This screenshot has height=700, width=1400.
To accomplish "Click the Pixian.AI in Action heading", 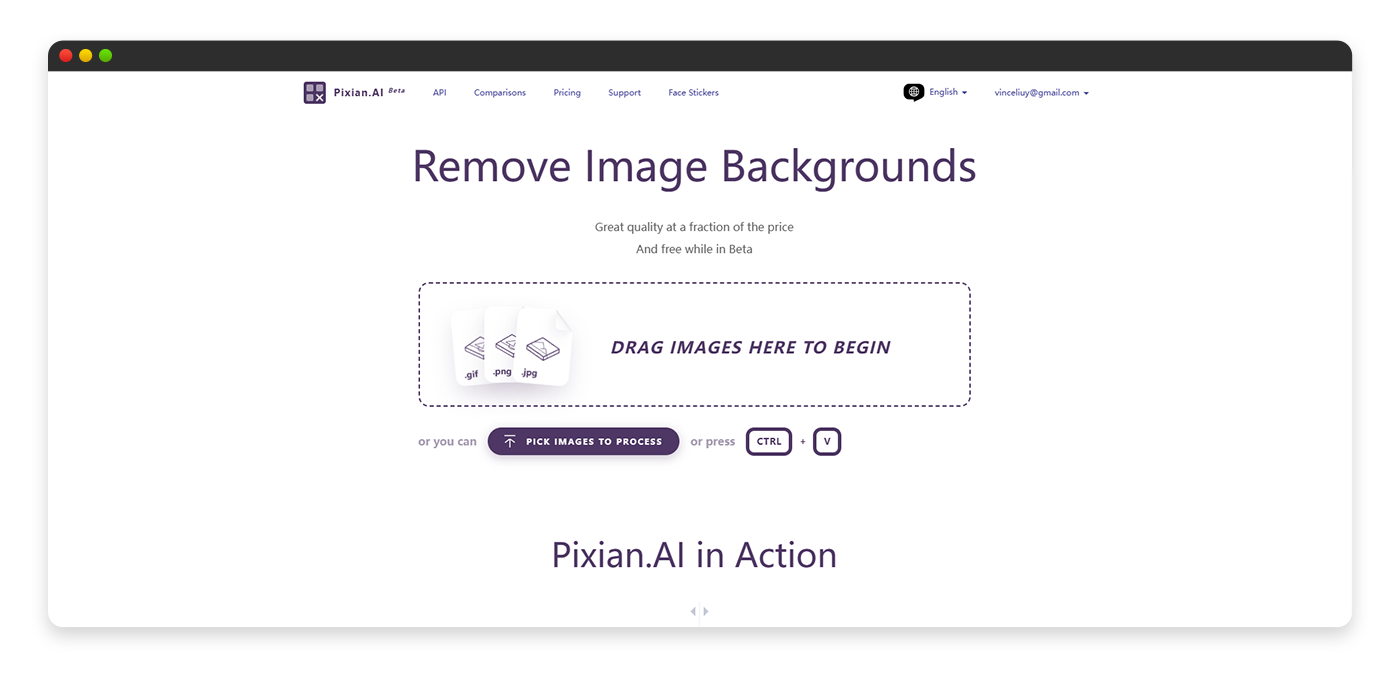I will pyautogui.click(x=694, y=555).
